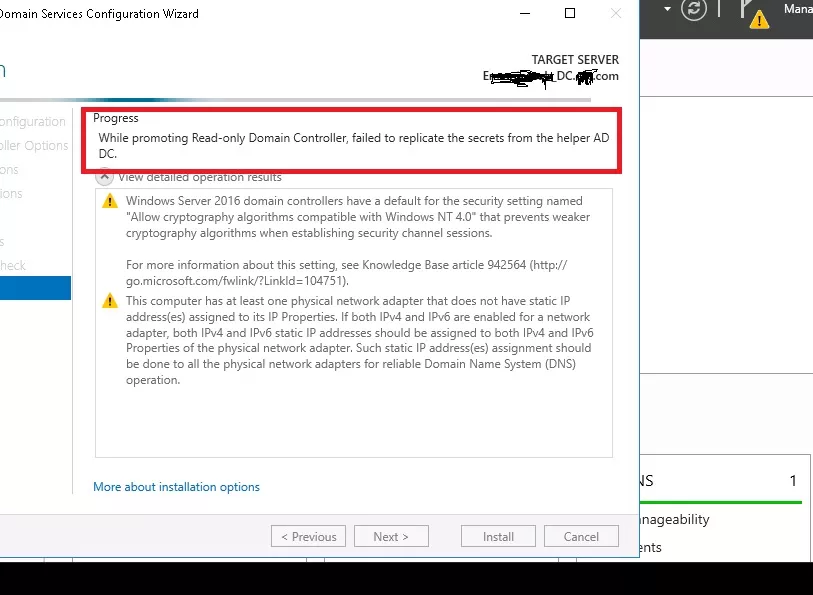Click the Install button

[x=498, y=536]
